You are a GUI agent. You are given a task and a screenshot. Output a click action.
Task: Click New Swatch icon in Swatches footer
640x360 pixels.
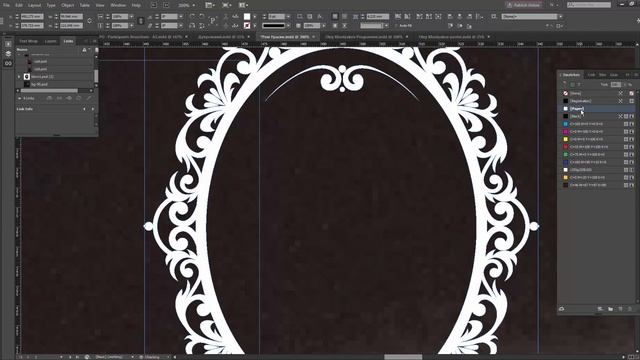pos(620,309)
